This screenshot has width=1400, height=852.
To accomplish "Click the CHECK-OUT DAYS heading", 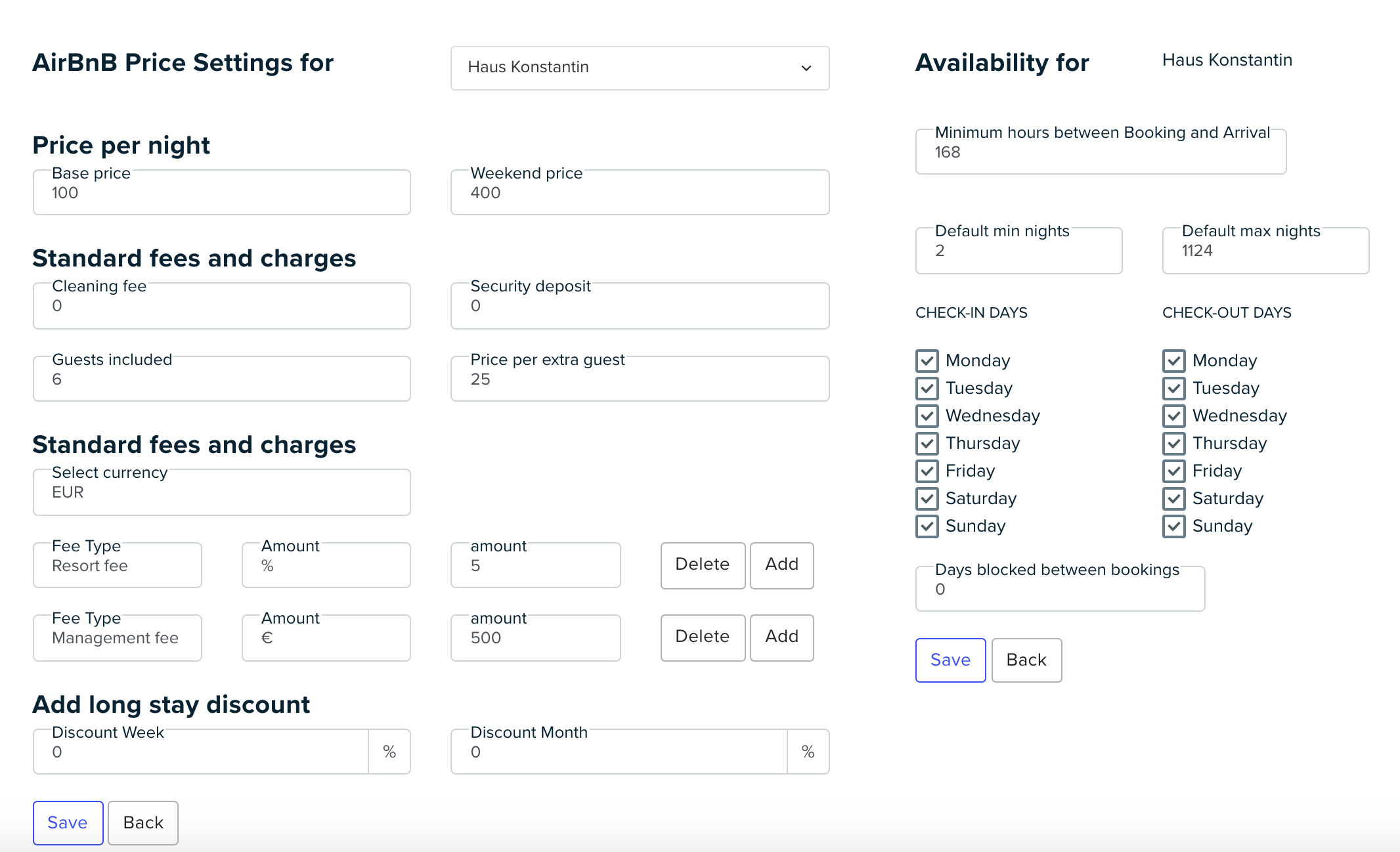I will click(1227, 312).
